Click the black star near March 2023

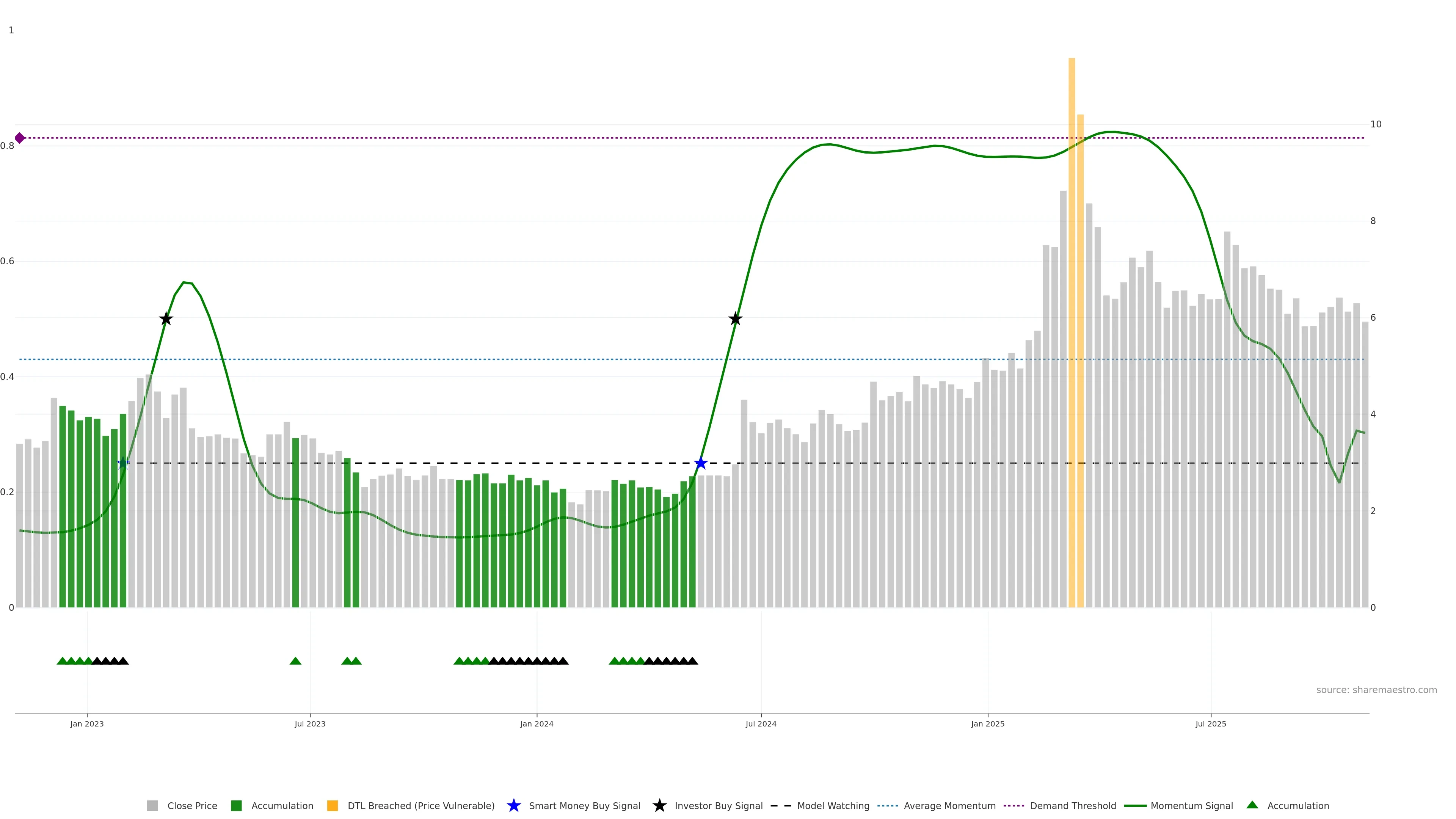[x=166, y=319]
